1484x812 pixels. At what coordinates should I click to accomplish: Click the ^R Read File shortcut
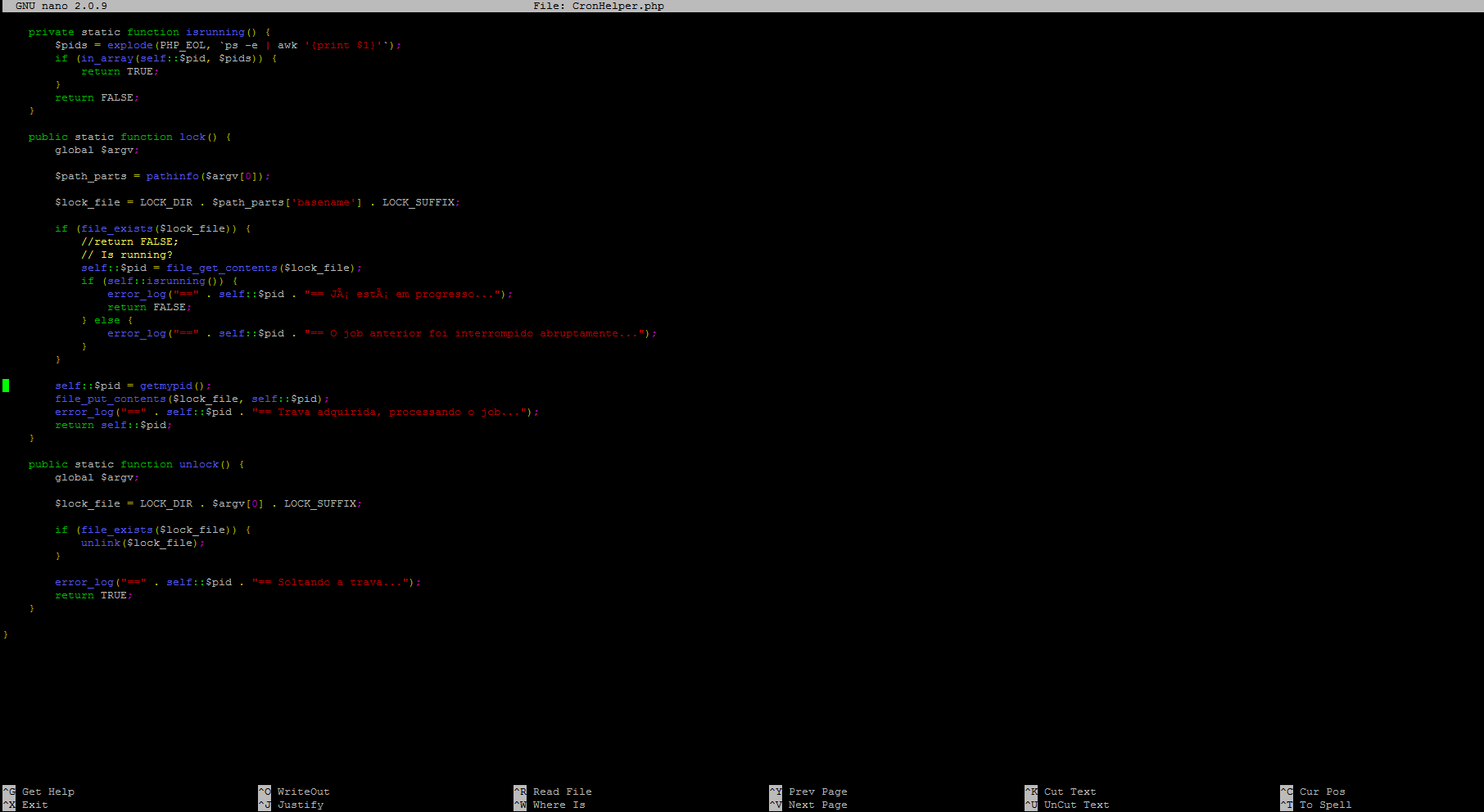click(553, 792)
